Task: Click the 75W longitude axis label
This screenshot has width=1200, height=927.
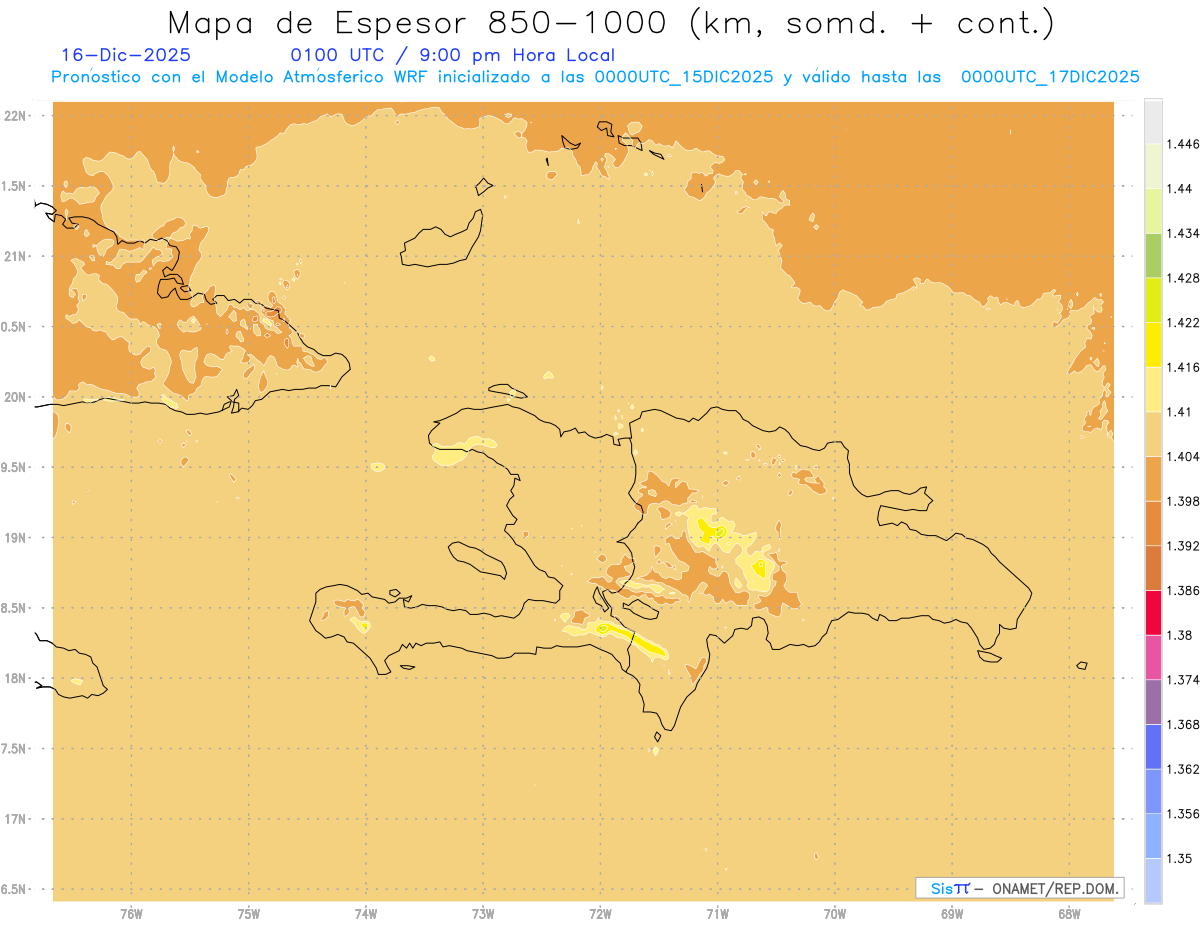Action: click(x=249, y=914)
